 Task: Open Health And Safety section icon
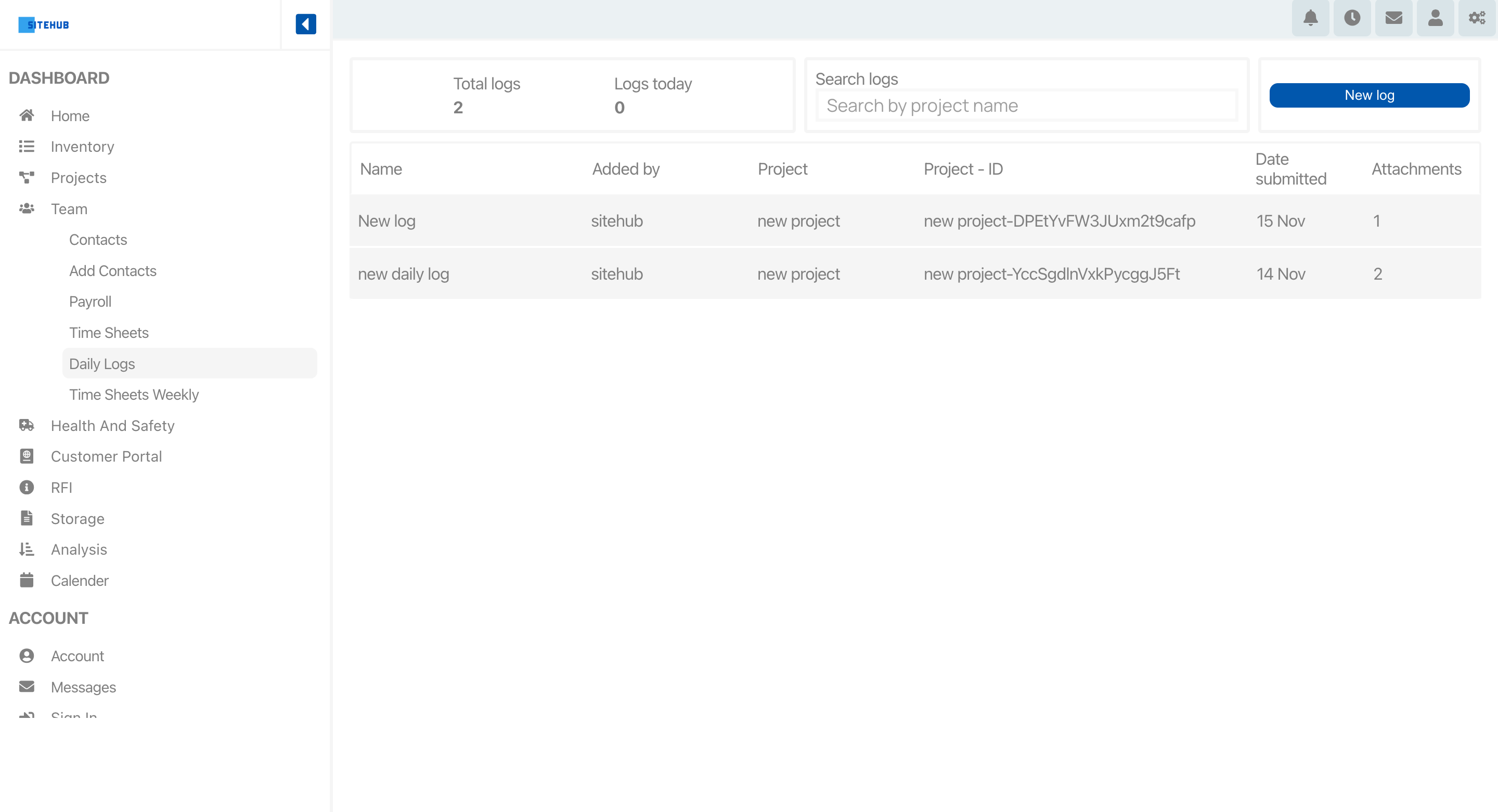[x=27, y=425]
